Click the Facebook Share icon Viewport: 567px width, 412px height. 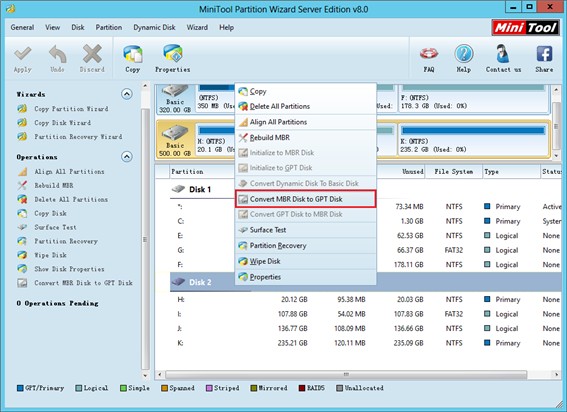tap(544, 54)
